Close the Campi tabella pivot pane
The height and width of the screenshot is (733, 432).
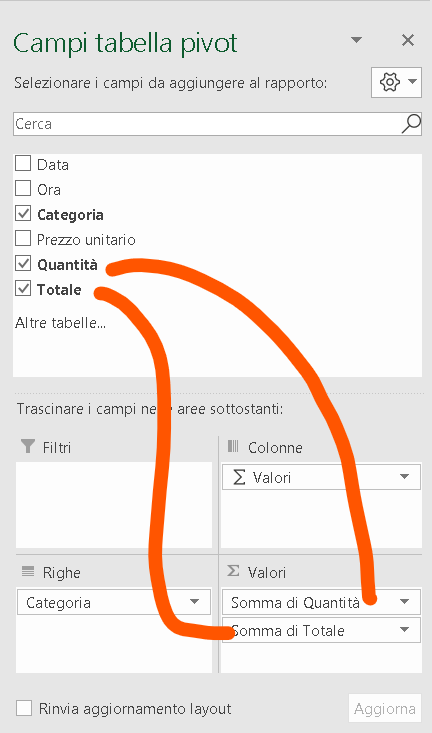click(x=408, y=40)
